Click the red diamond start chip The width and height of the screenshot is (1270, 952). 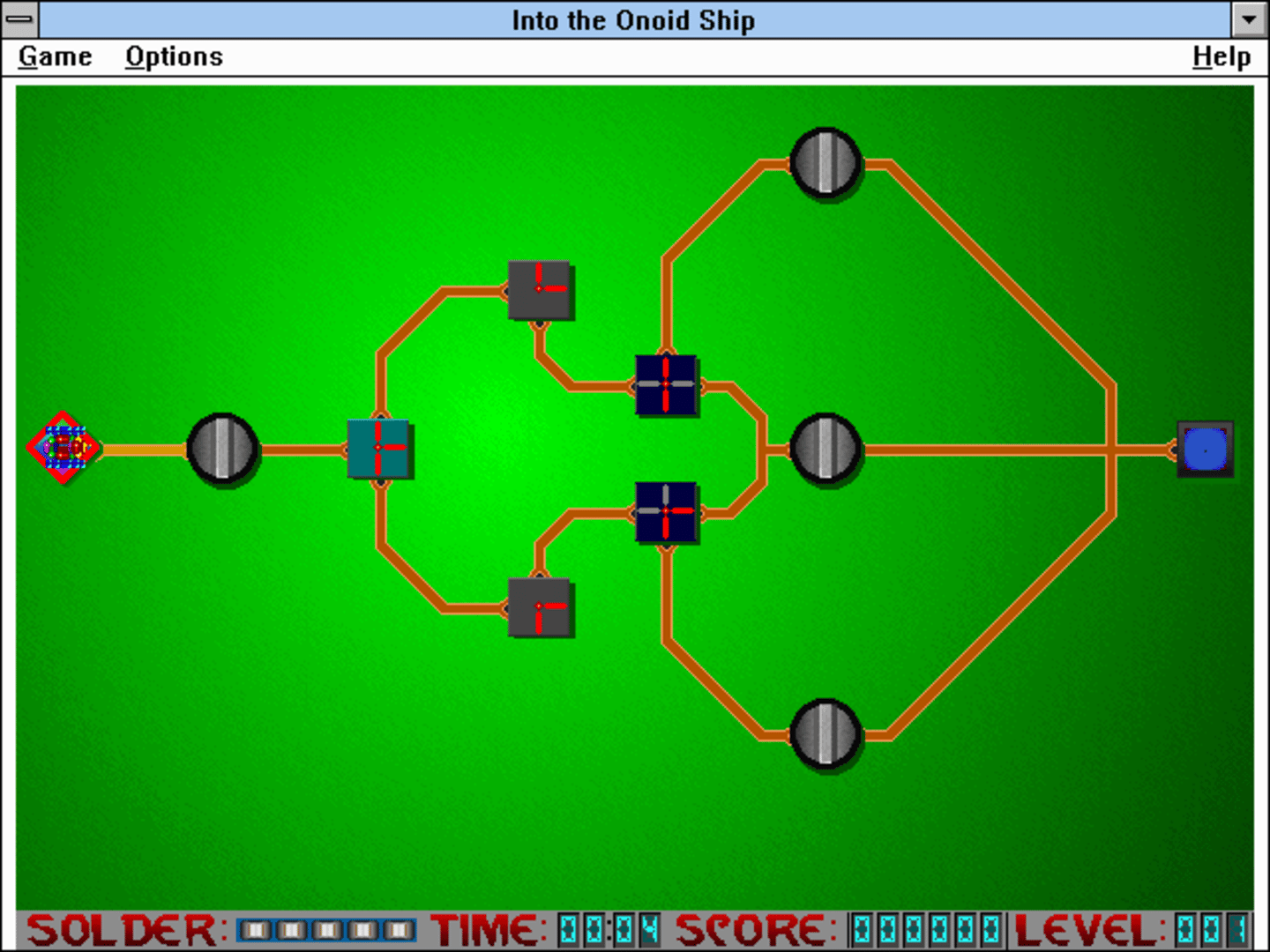63,449
